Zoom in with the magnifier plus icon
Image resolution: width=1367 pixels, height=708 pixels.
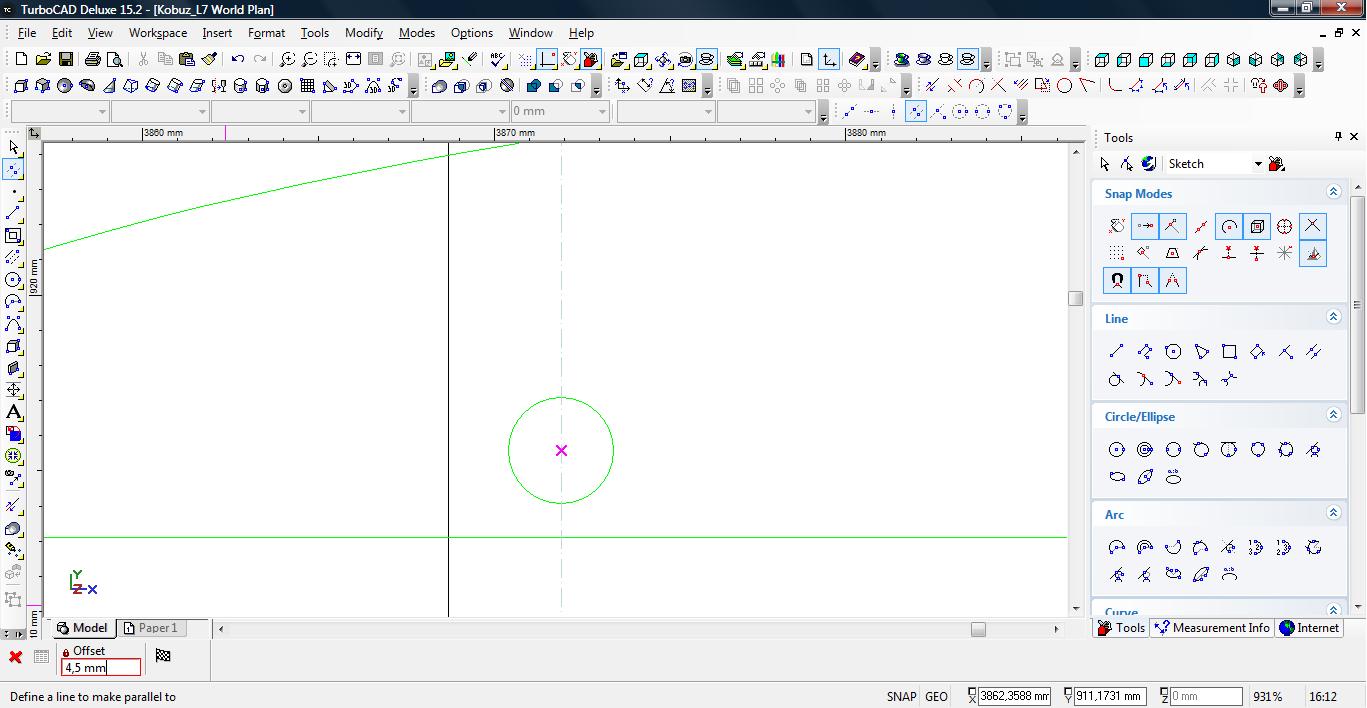287,60
